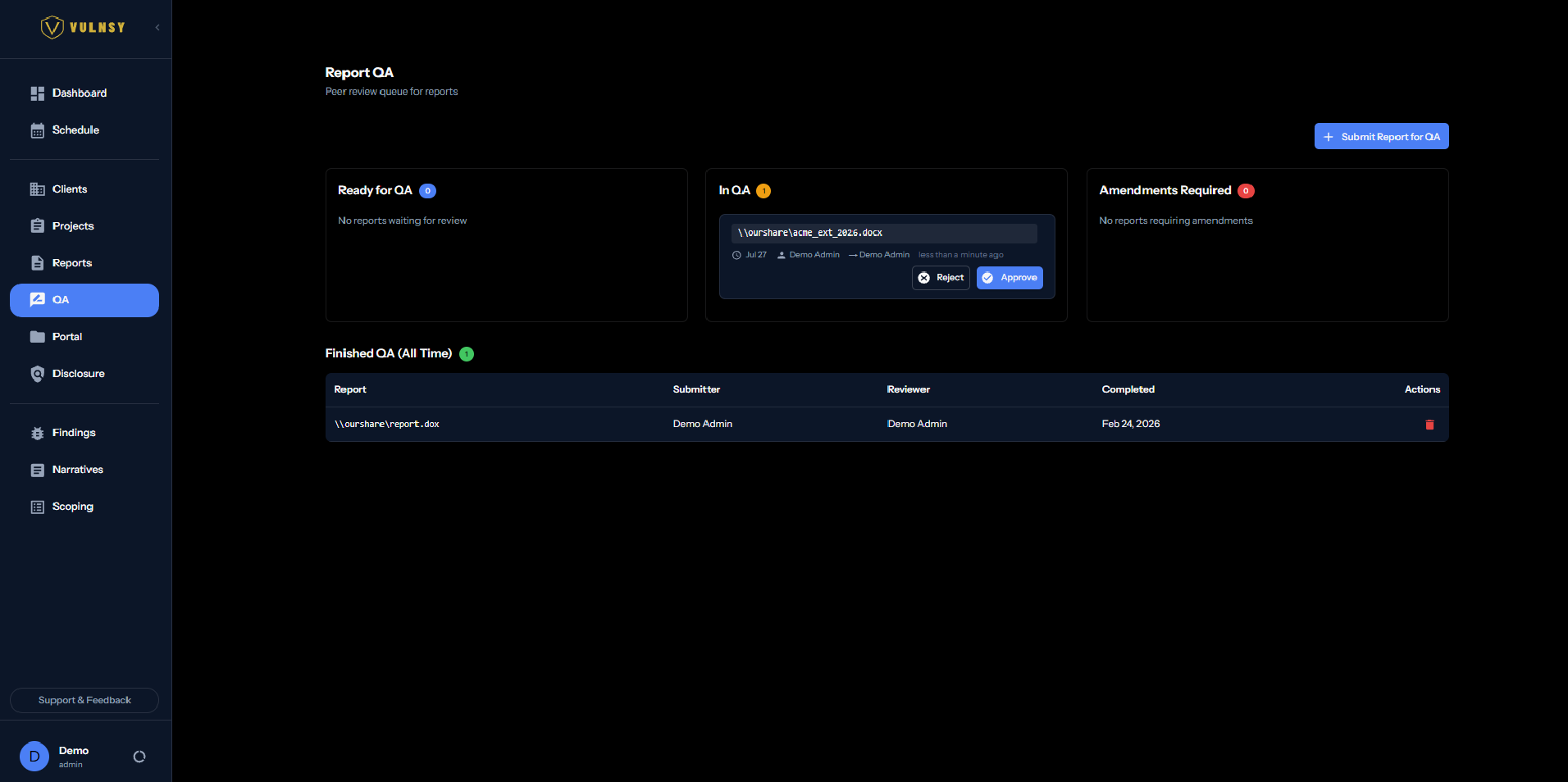Open the Dashboard page
Screen dimensions: 1568x782
click(x=80, y=93)
